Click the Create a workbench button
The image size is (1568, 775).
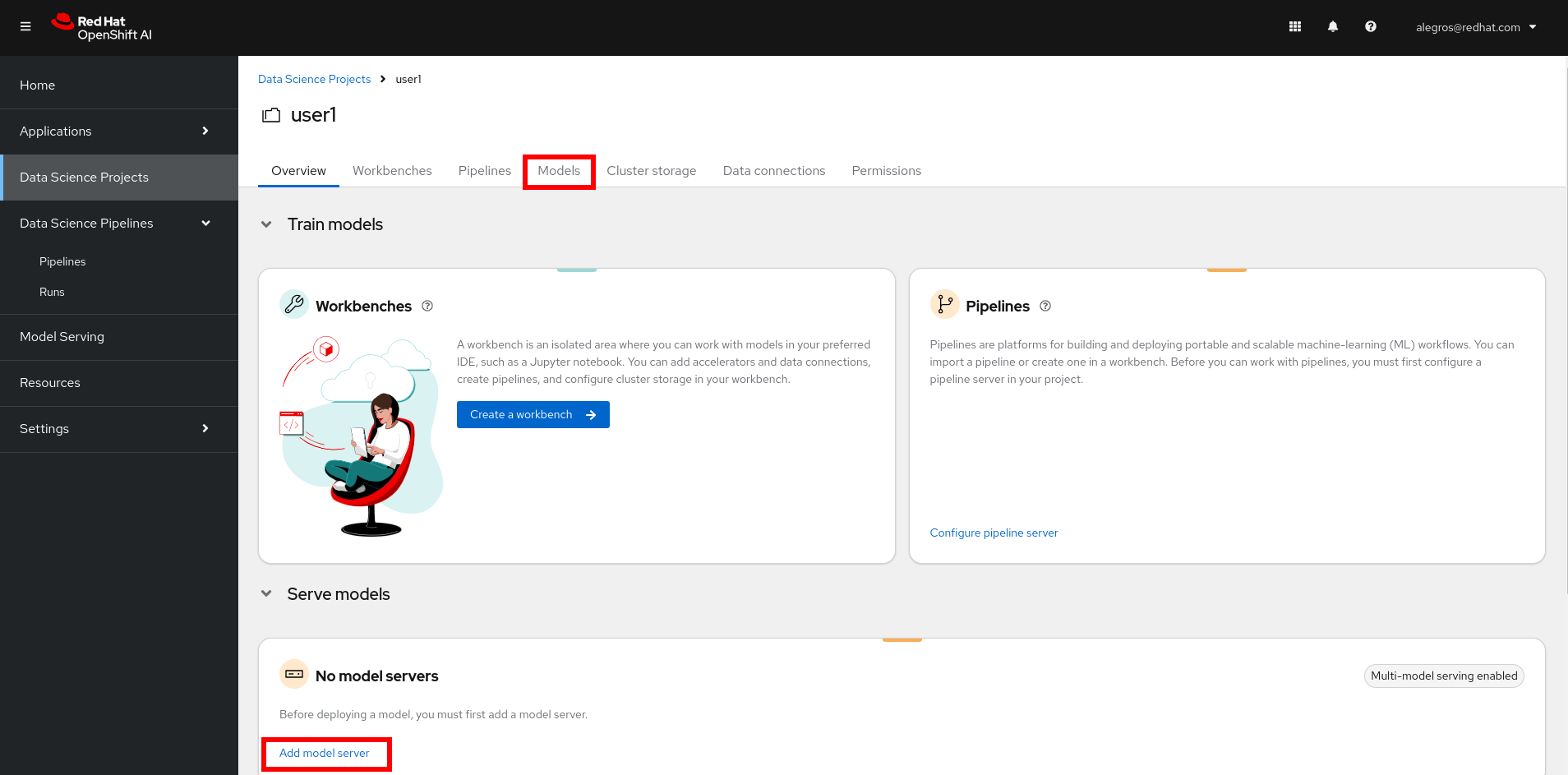pos(533,415)
